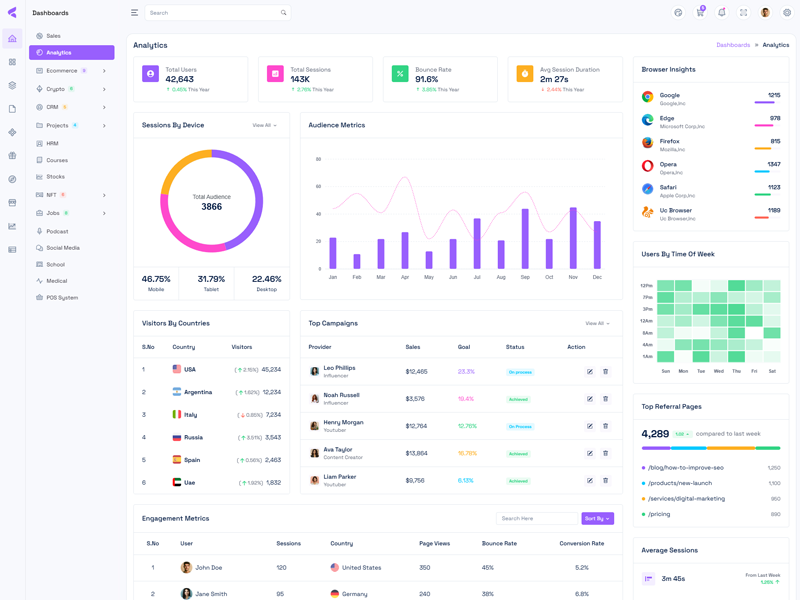
Task: Click the theme palette icon
Action: tap(678, 13)
